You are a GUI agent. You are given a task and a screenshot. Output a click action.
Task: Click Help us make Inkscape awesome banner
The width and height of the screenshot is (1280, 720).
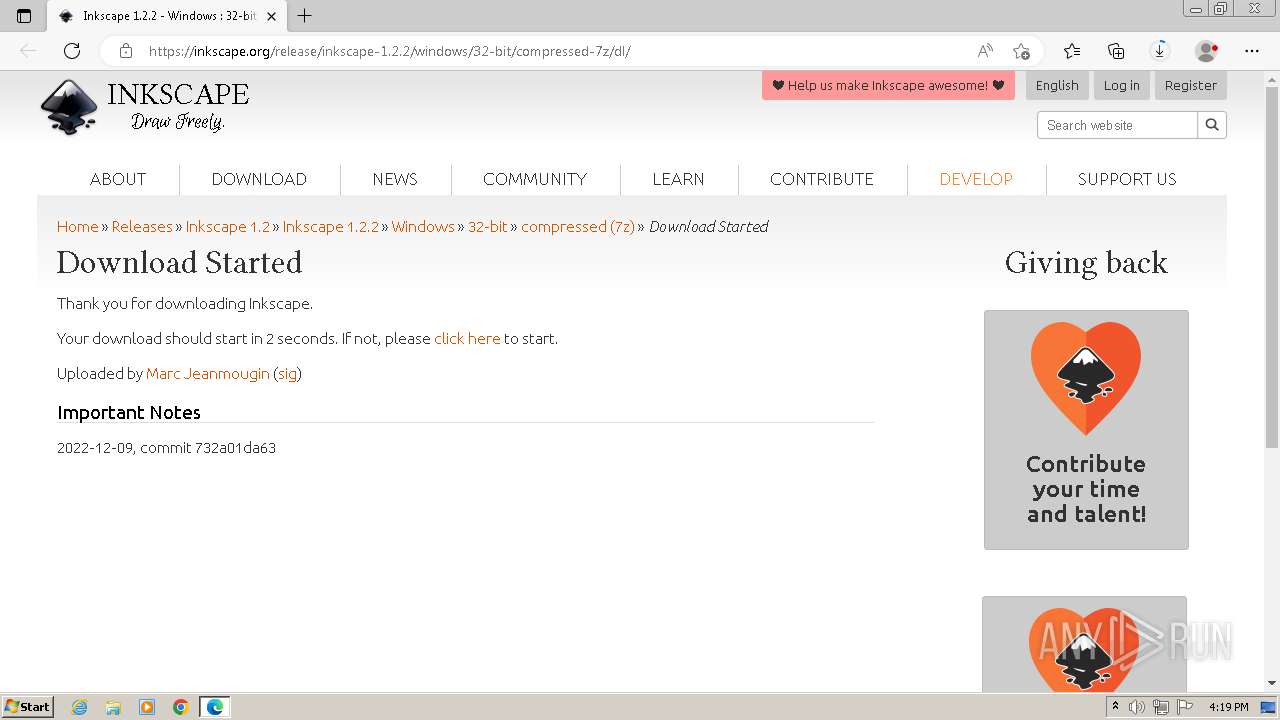click(x=888, y=86)
